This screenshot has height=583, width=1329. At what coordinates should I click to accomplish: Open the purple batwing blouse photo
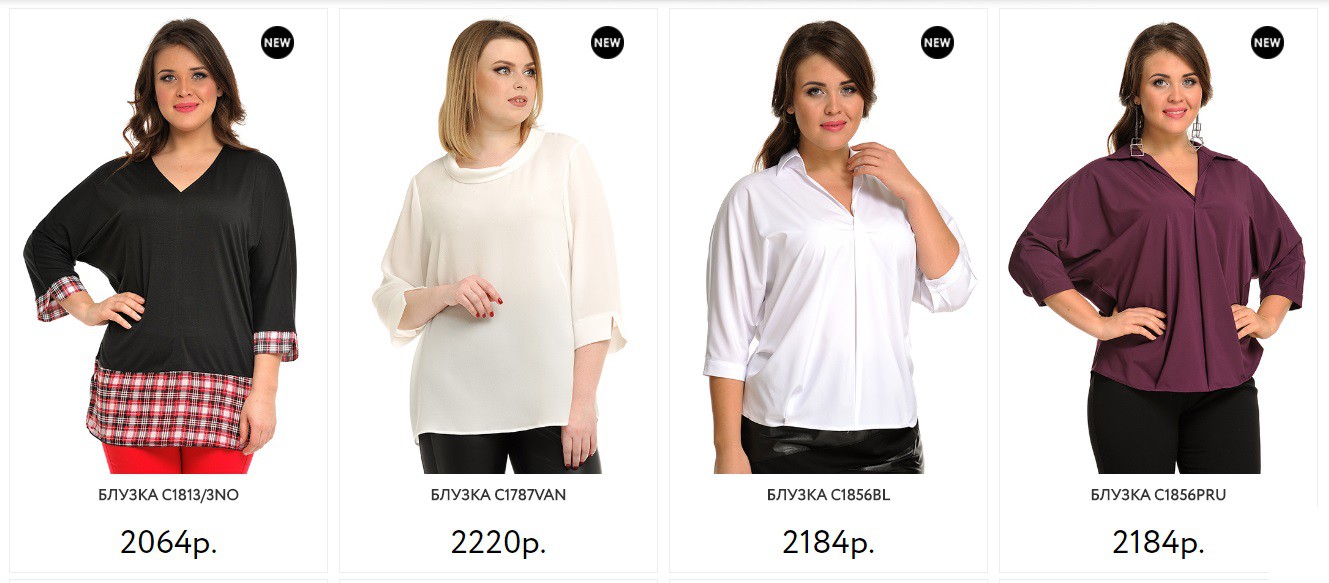click(1158, 245)
